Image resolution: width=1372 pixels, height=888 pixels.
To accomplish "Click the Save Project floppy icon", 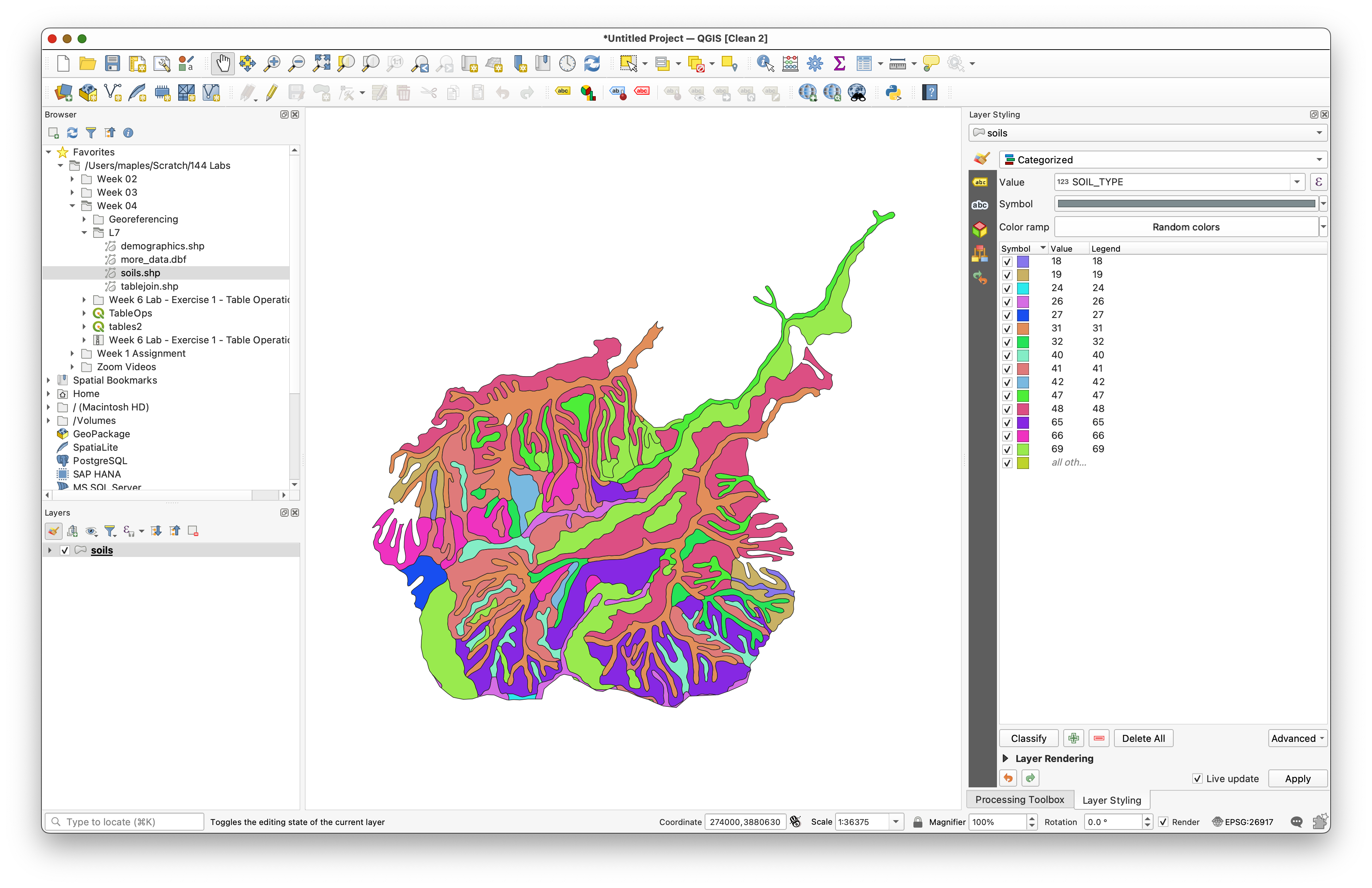I will pyautogui.click(x=113, y=63).
